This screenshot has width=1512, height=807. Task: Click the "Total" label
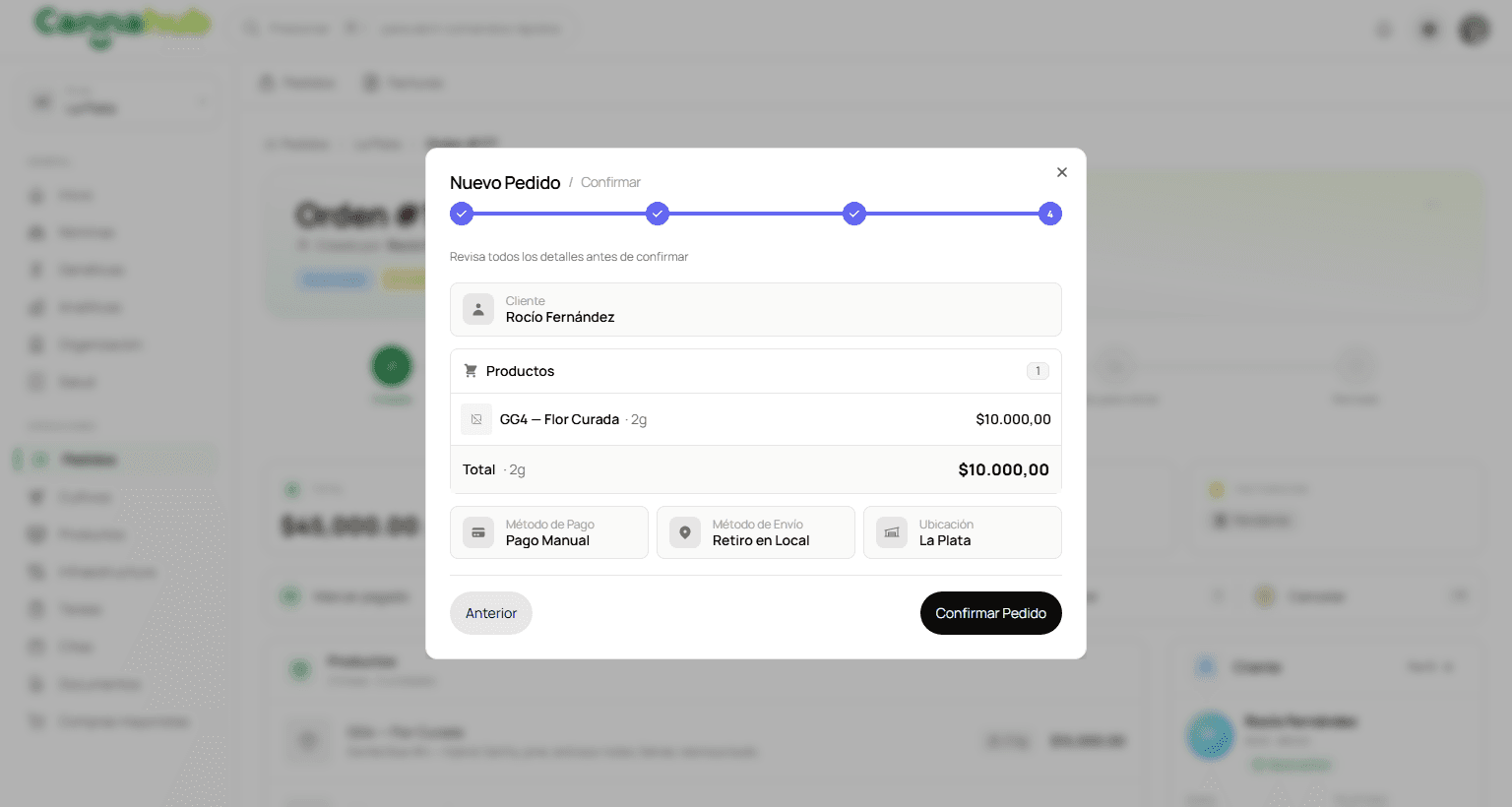coord(479,469)
